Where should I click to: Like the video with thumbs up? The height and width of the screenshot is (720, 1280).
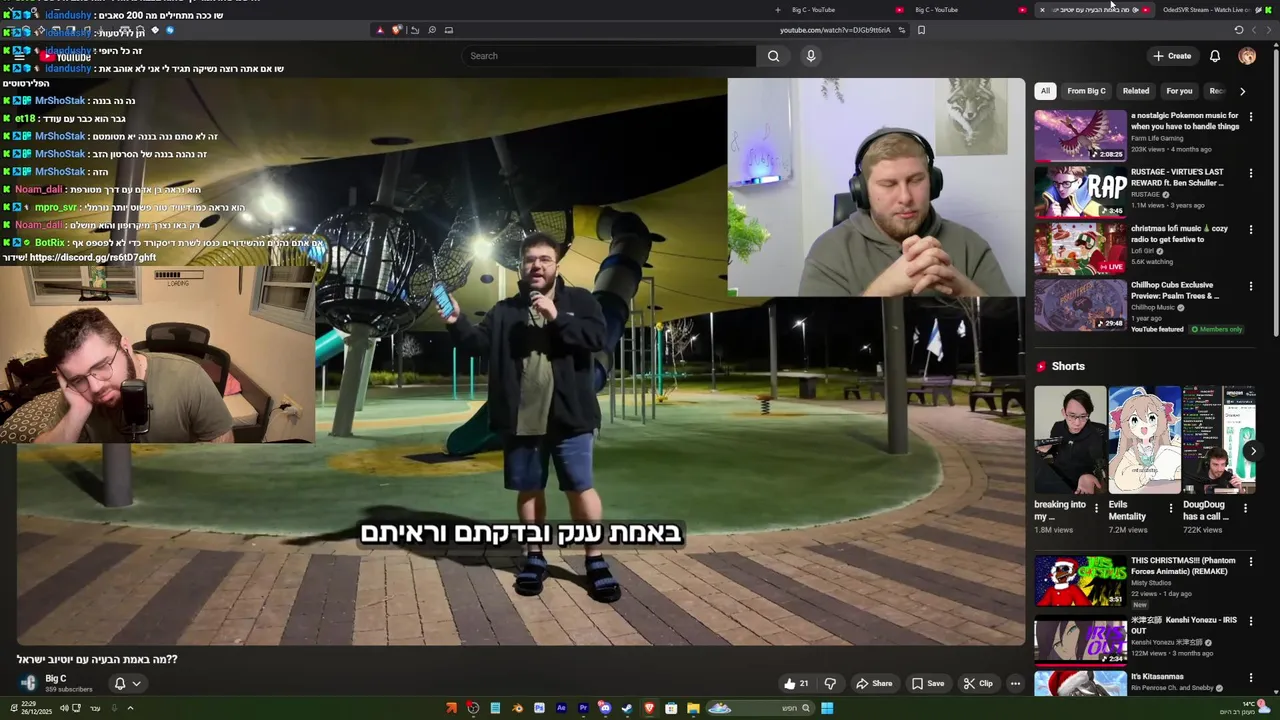[797, 684]
